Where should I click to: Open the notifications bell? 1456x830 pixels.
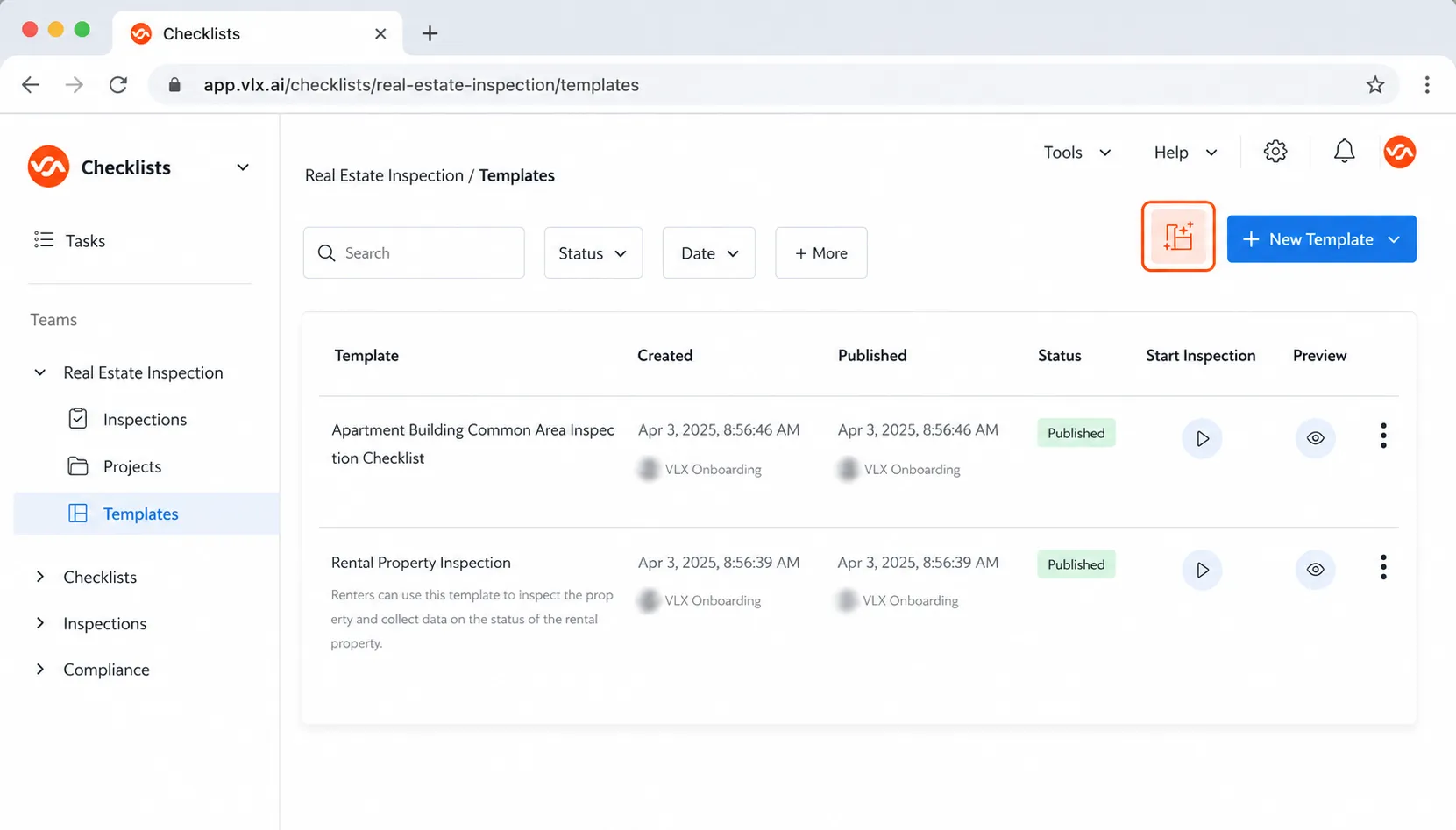1344,152
